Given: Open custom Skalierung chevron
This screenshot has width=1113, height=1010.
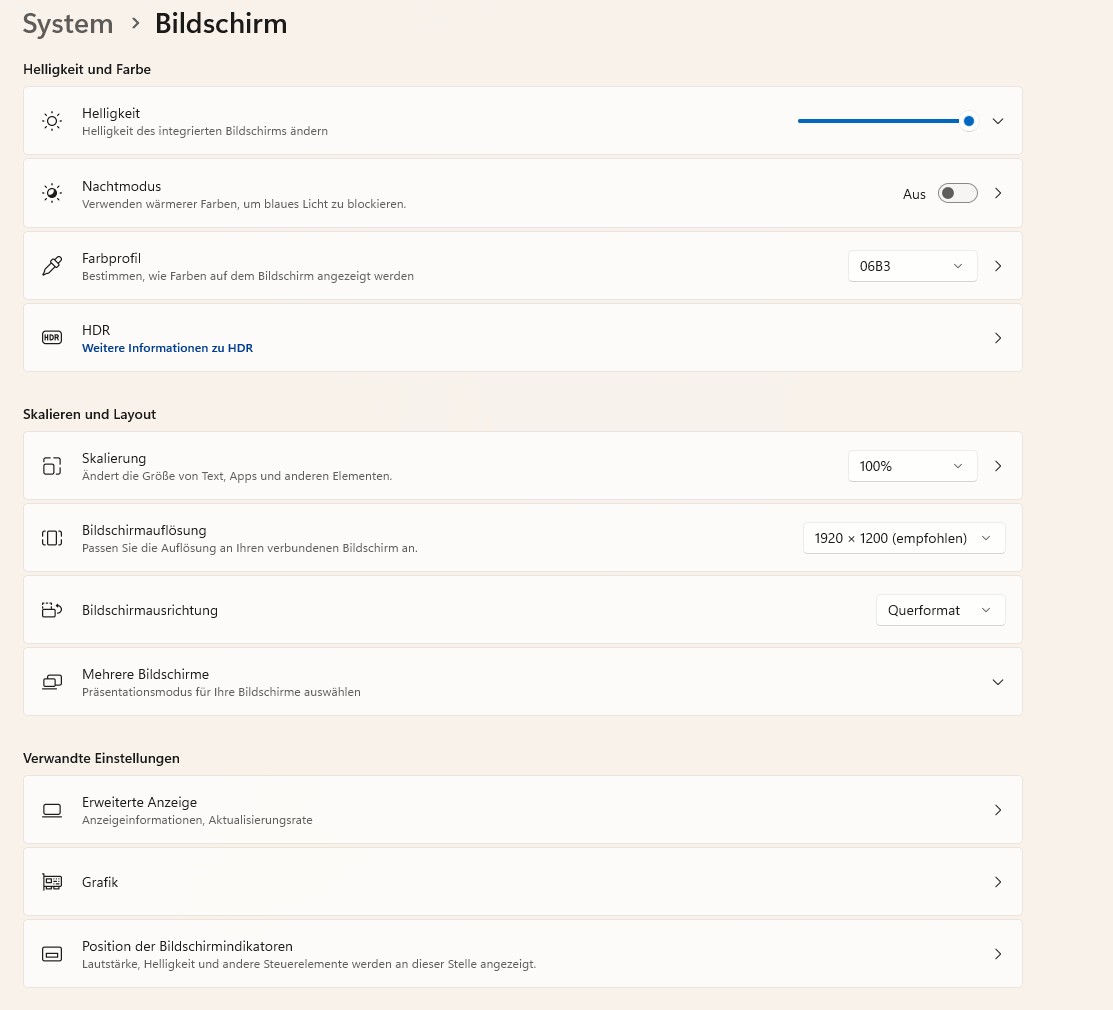Looking at the screenshot, I should coord(998,466).
